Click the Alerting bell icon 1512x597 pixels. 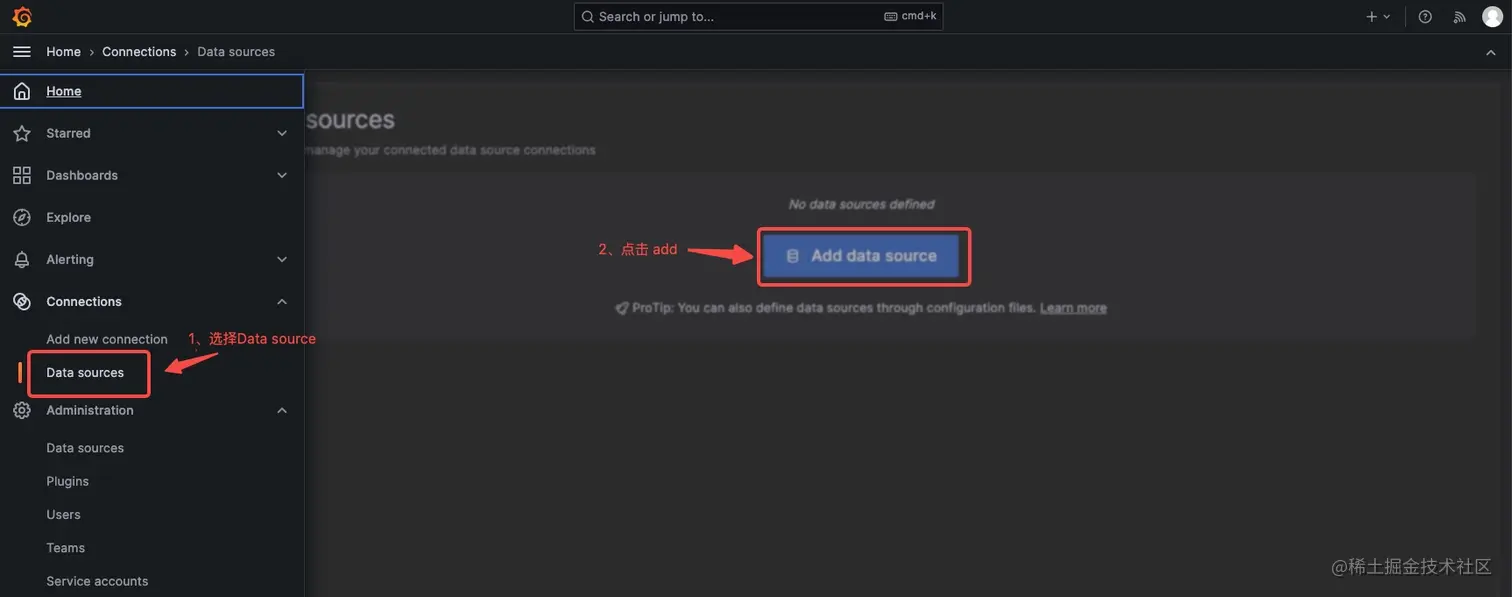22,259
